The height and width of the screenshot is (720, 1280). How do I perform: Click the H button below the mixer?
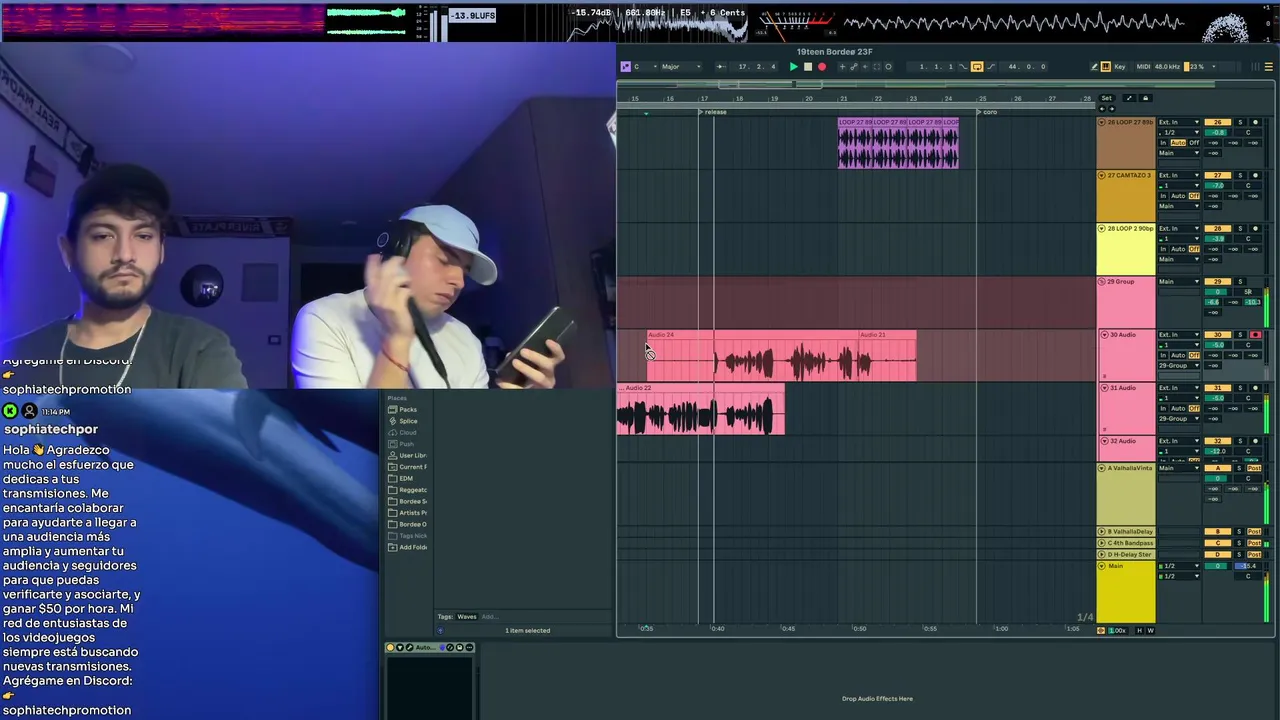1139,631
